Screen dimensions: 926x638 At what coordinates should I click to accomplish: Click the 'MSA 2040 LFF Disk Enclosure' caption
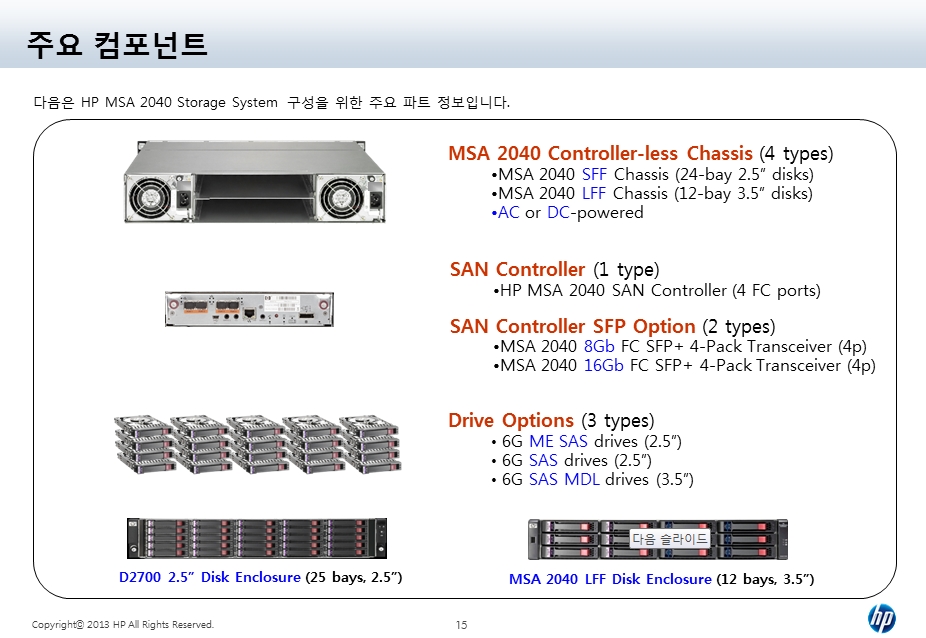pyautogui.click(x=661, y=579)
